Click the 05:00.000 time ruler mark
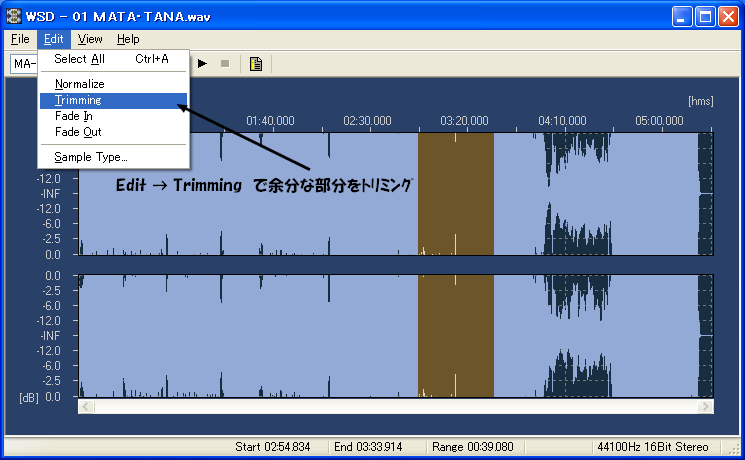745x460 pixels. point(659,121)
